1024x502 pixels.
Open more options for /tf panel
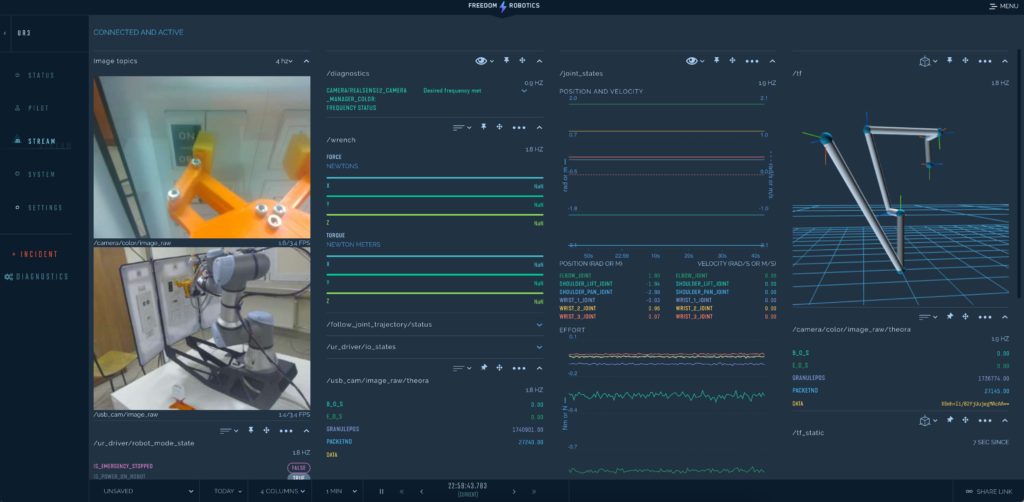coord(985,61)
